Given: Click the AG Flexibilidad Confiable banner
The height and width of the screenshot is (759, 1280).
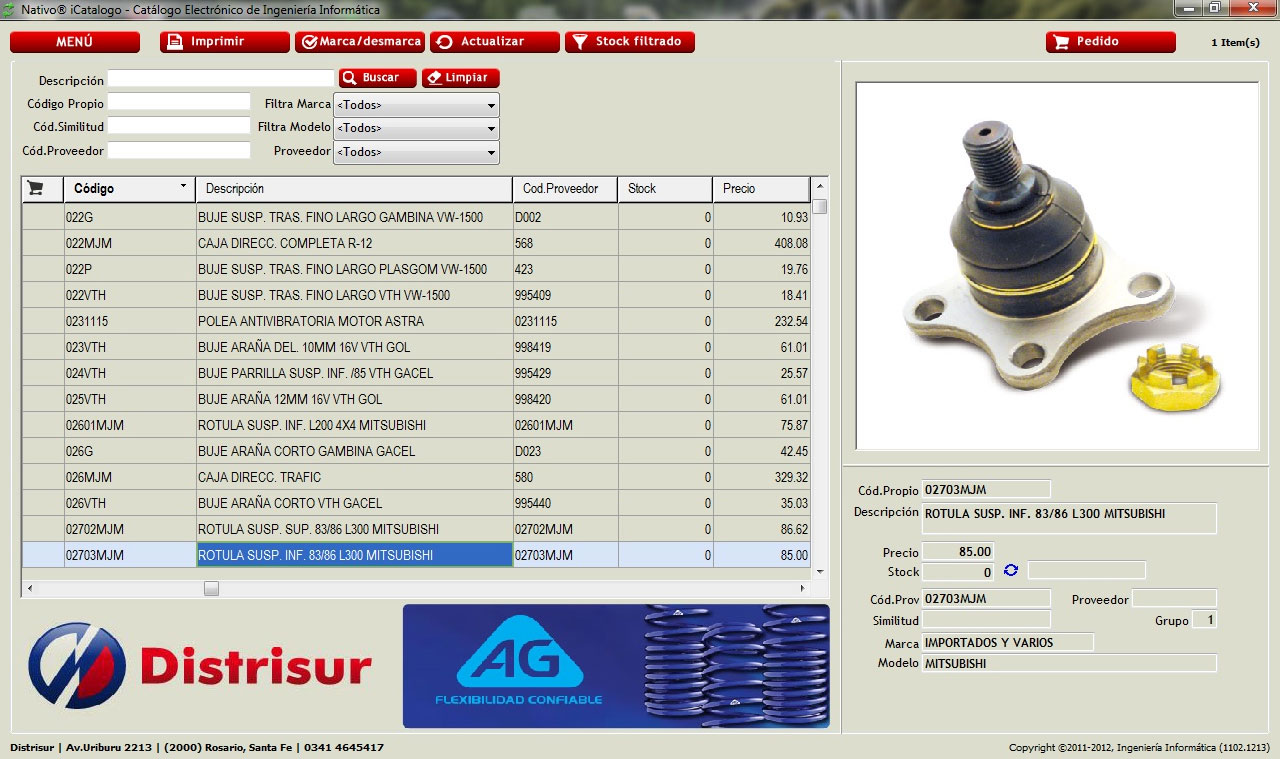Looking at the screenshot, I should (616, 666).
